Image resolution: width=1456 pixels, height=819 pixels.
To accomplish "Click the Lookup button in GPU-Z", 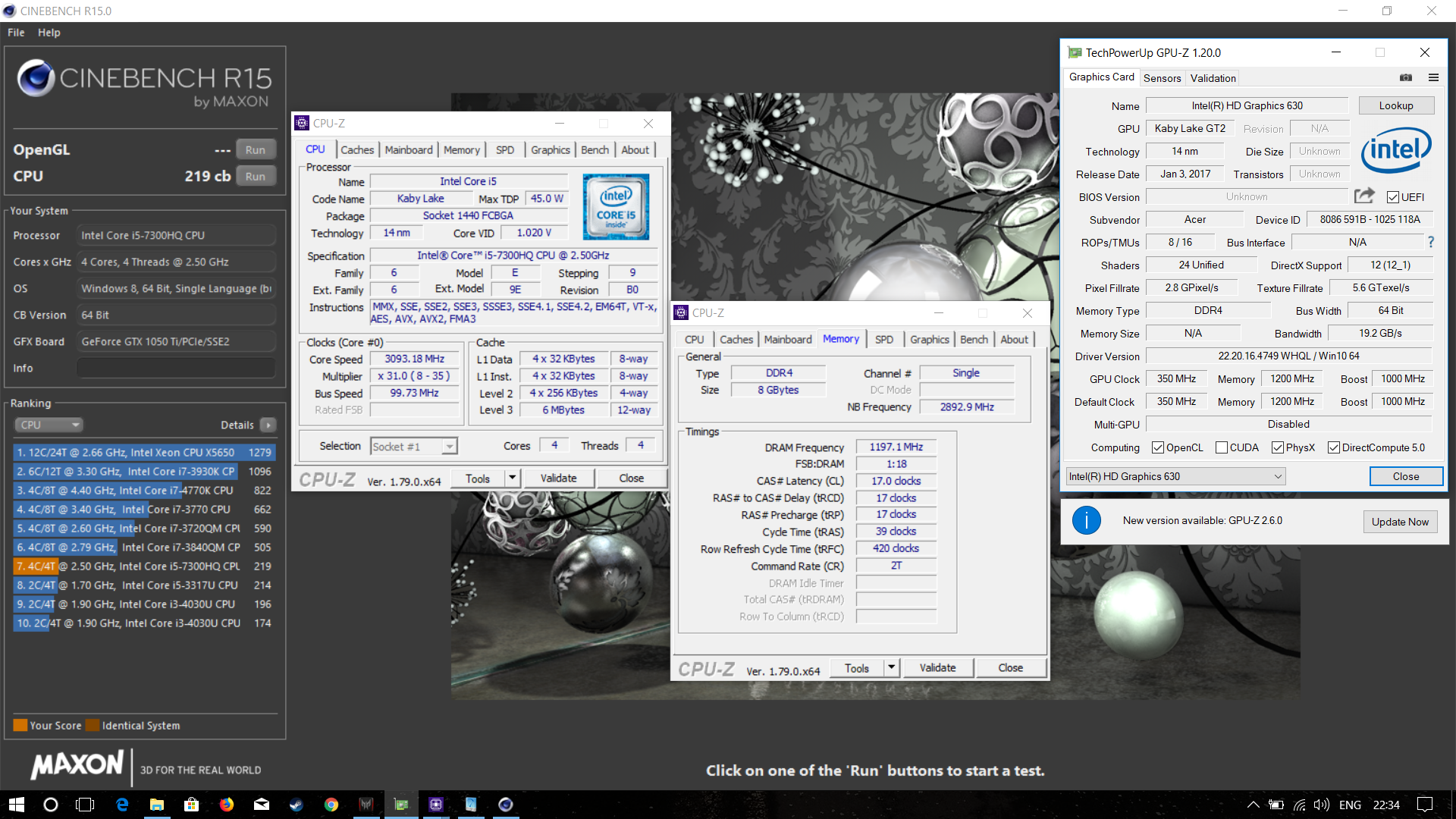I will tap(1395, 106).
